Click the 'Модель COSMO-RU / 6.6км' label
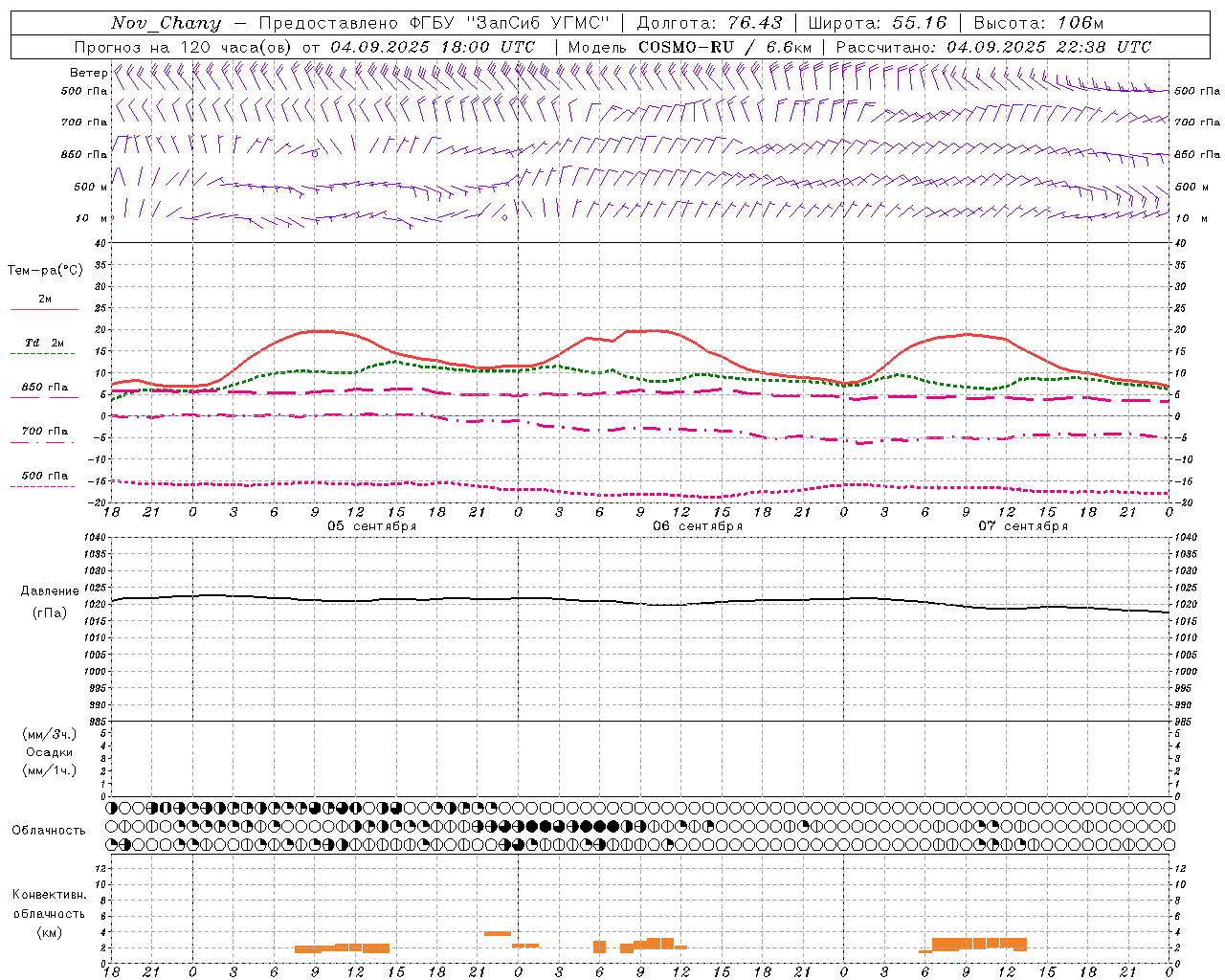The height and width of the screenshot is (980, 1225). 689,47
